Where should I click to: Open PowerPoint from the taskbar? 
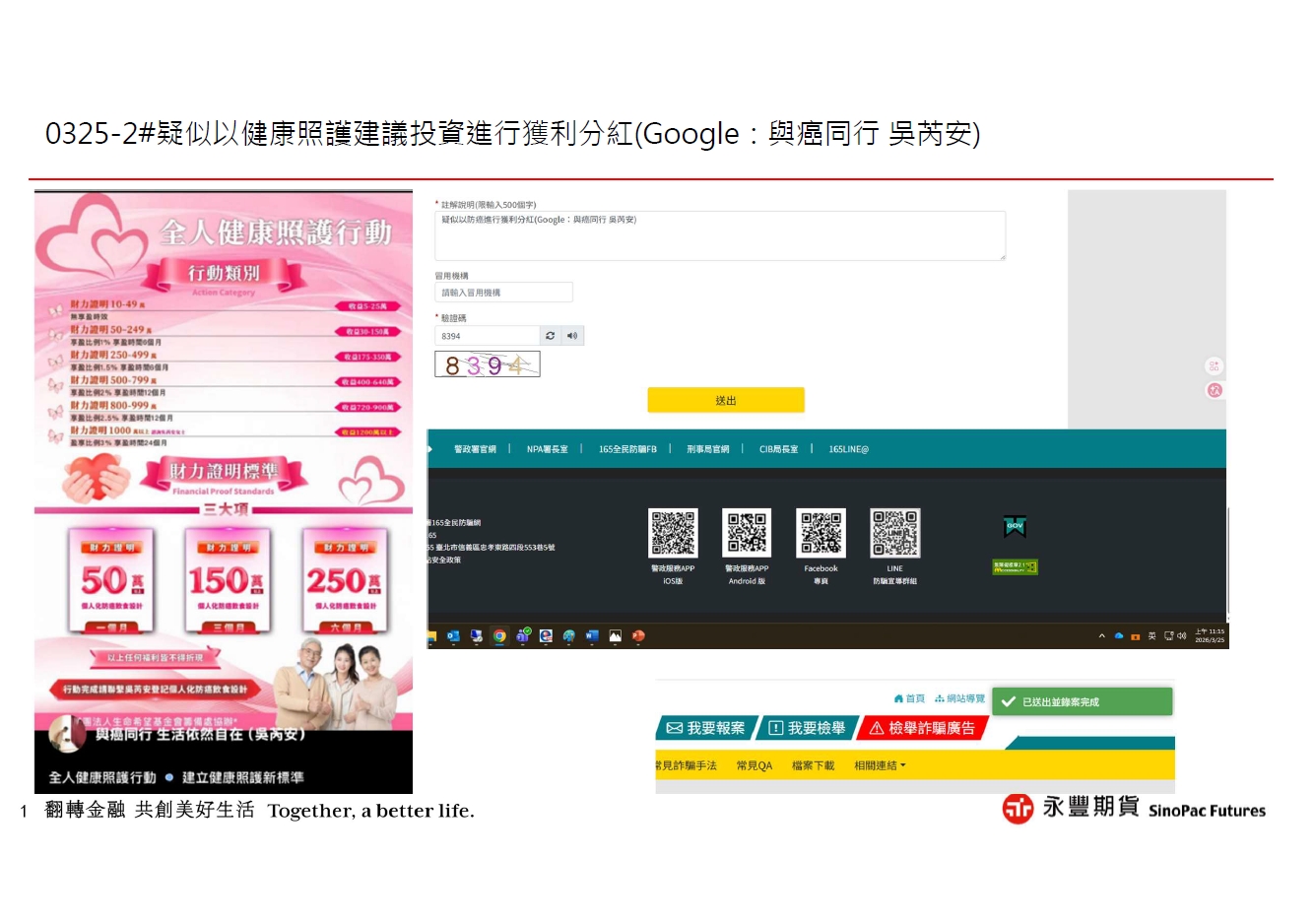[638, 636]
